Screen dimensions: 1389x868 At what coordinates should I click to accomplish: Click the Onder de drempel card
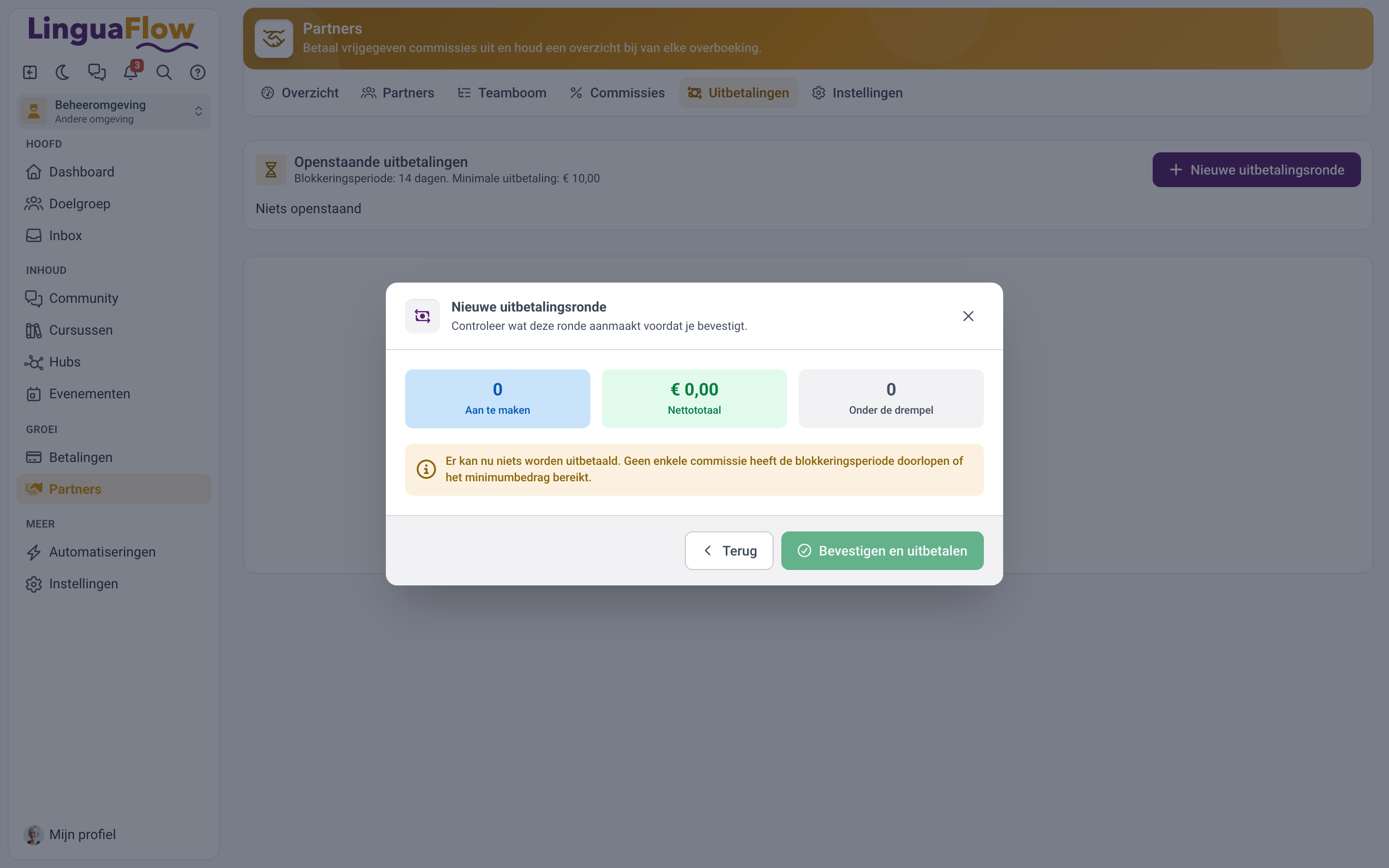click(x=891, y=399)
